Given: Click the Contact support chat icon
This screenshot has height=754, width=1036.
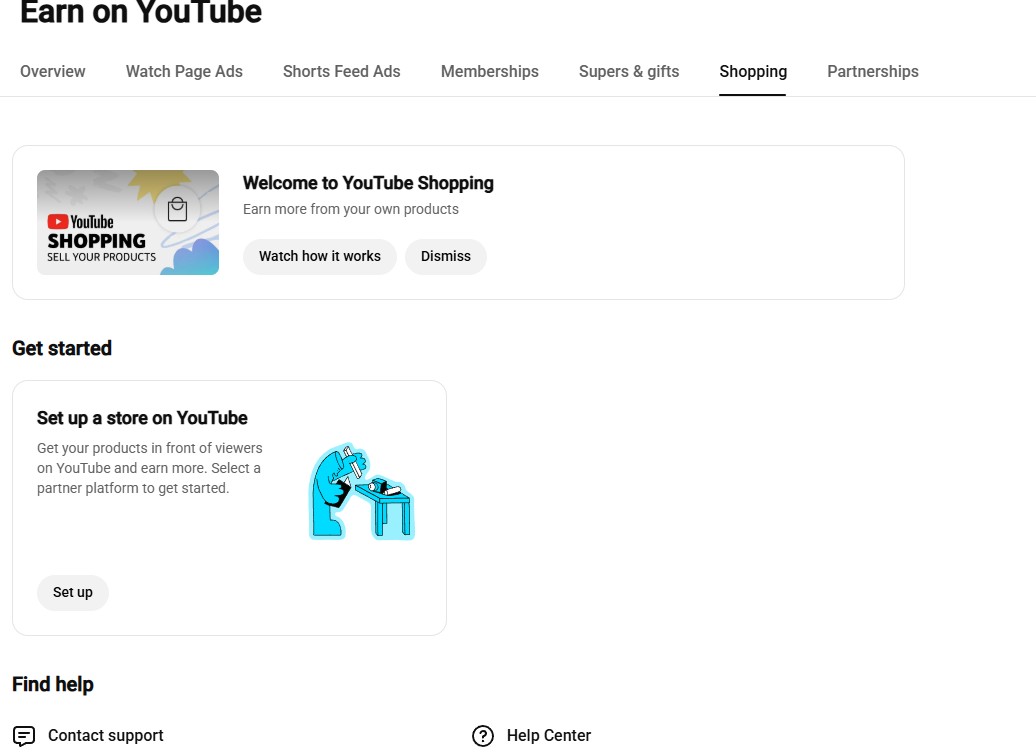Looking at the screenshot, I should 24,735.
